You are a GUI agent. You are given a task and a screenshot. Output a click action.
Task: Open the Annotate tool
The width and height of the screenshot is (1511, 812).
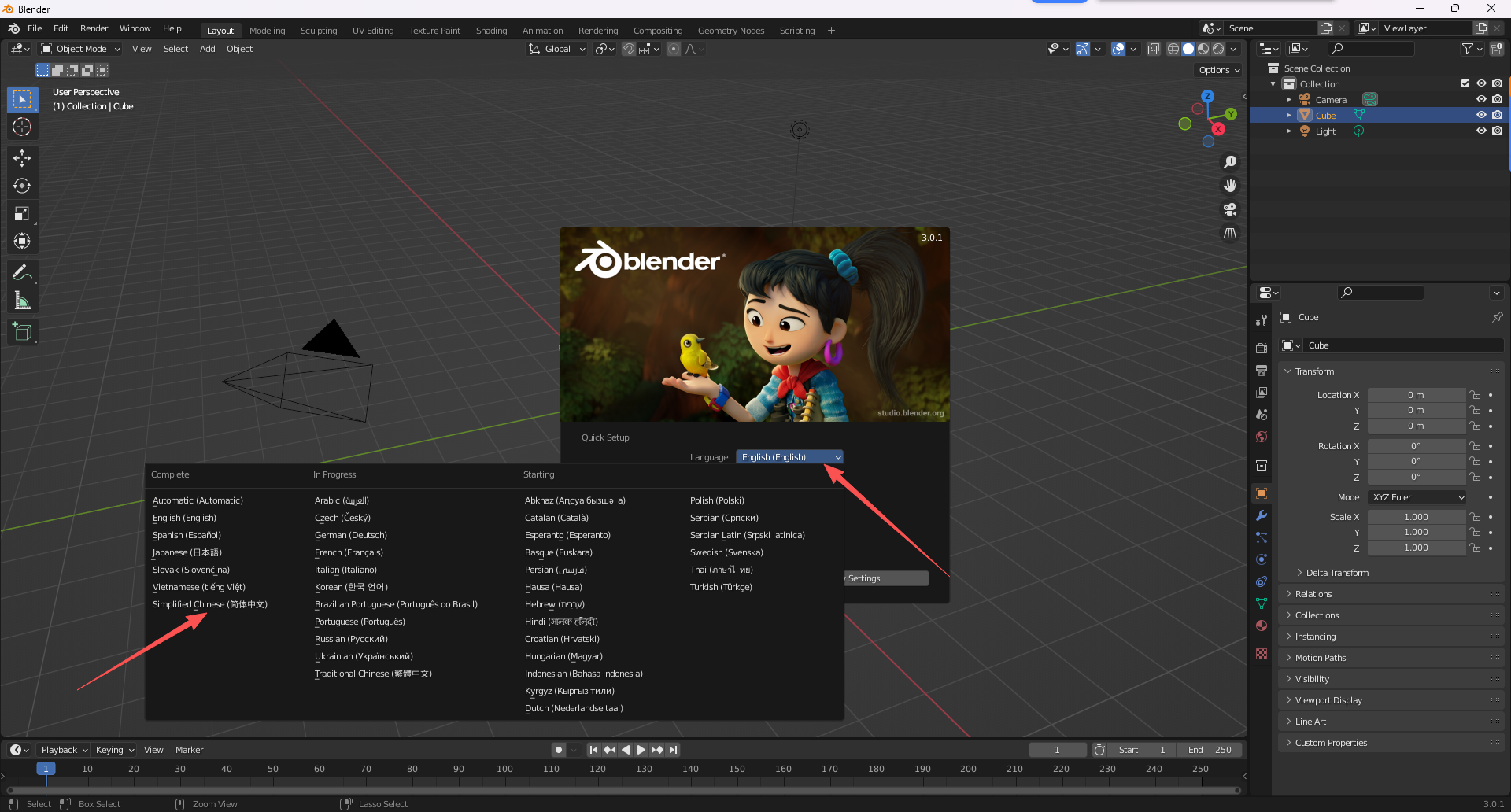[x=22, y=271]
